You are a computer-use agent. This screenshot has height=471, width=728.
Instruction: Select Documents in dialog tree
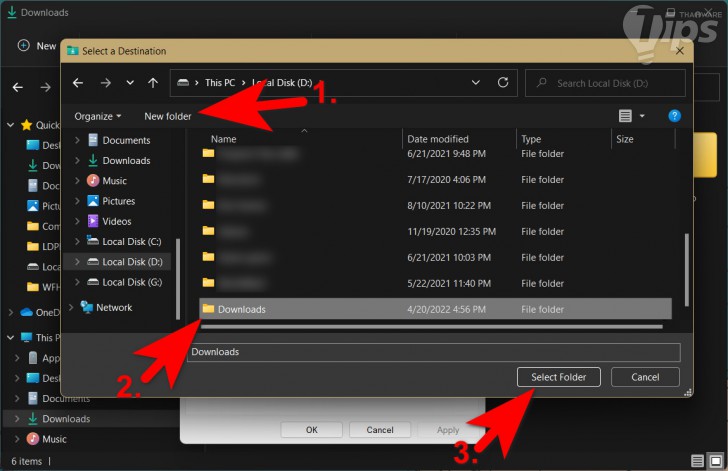coord(126,140)
